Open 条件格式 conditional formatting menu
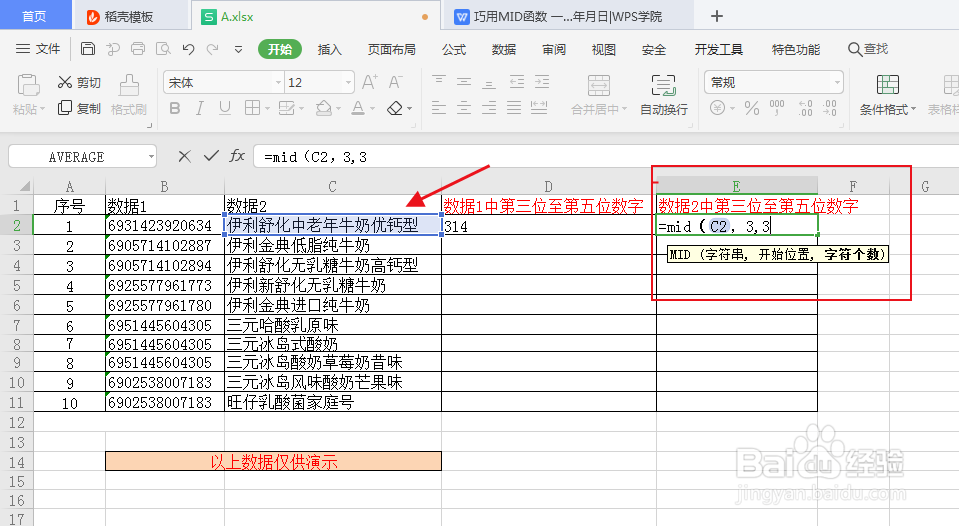The height and width of the screenshot is (526, 959). pos(887,94)
